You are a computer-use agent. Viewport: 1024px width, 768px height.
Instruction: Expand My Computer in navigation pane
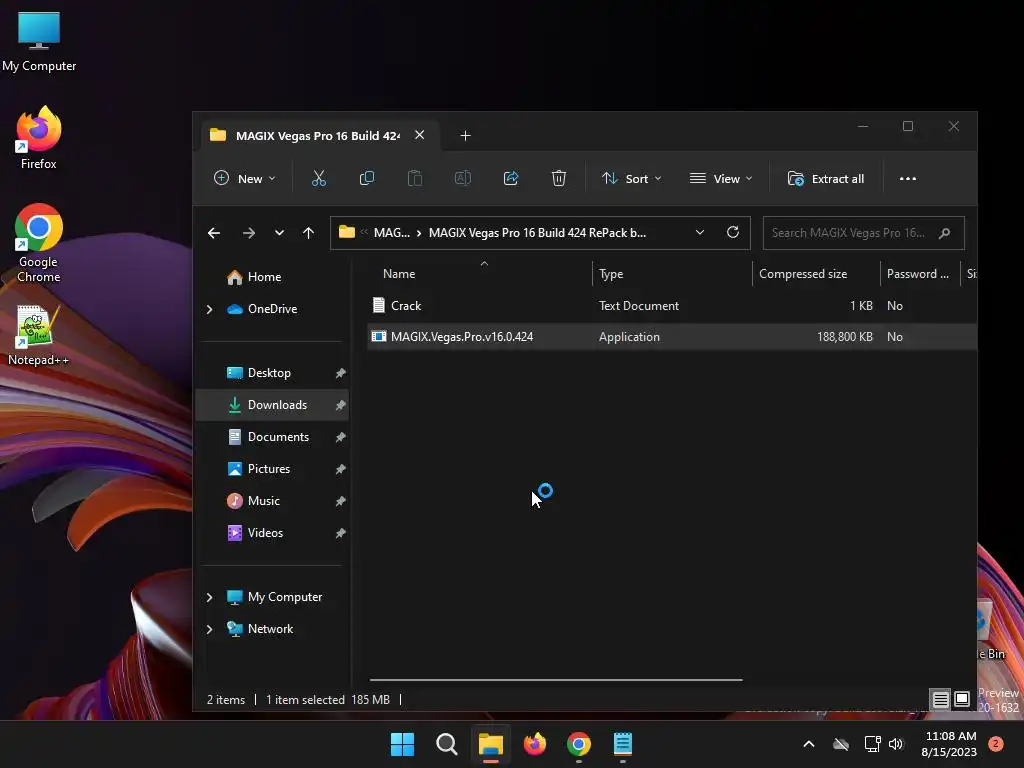(x=210, y=597)
